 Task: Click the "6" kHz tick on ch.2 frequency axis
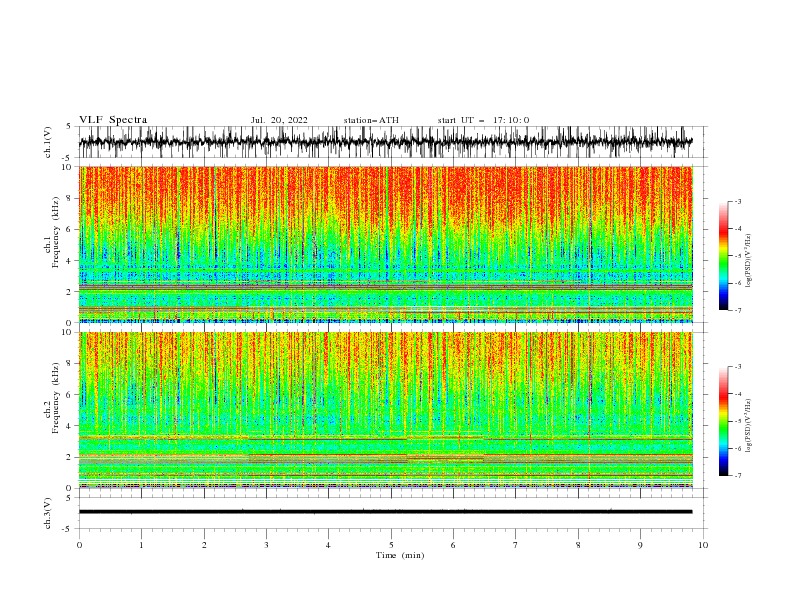(x=71, y=395)
